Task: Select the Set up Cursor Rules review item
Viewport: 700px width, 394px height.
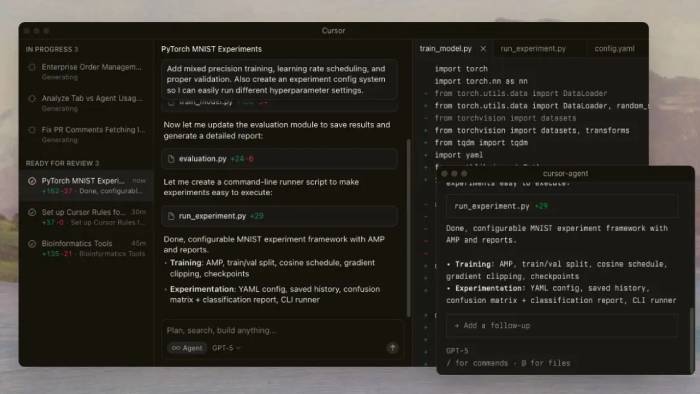Action: point(86,216)
